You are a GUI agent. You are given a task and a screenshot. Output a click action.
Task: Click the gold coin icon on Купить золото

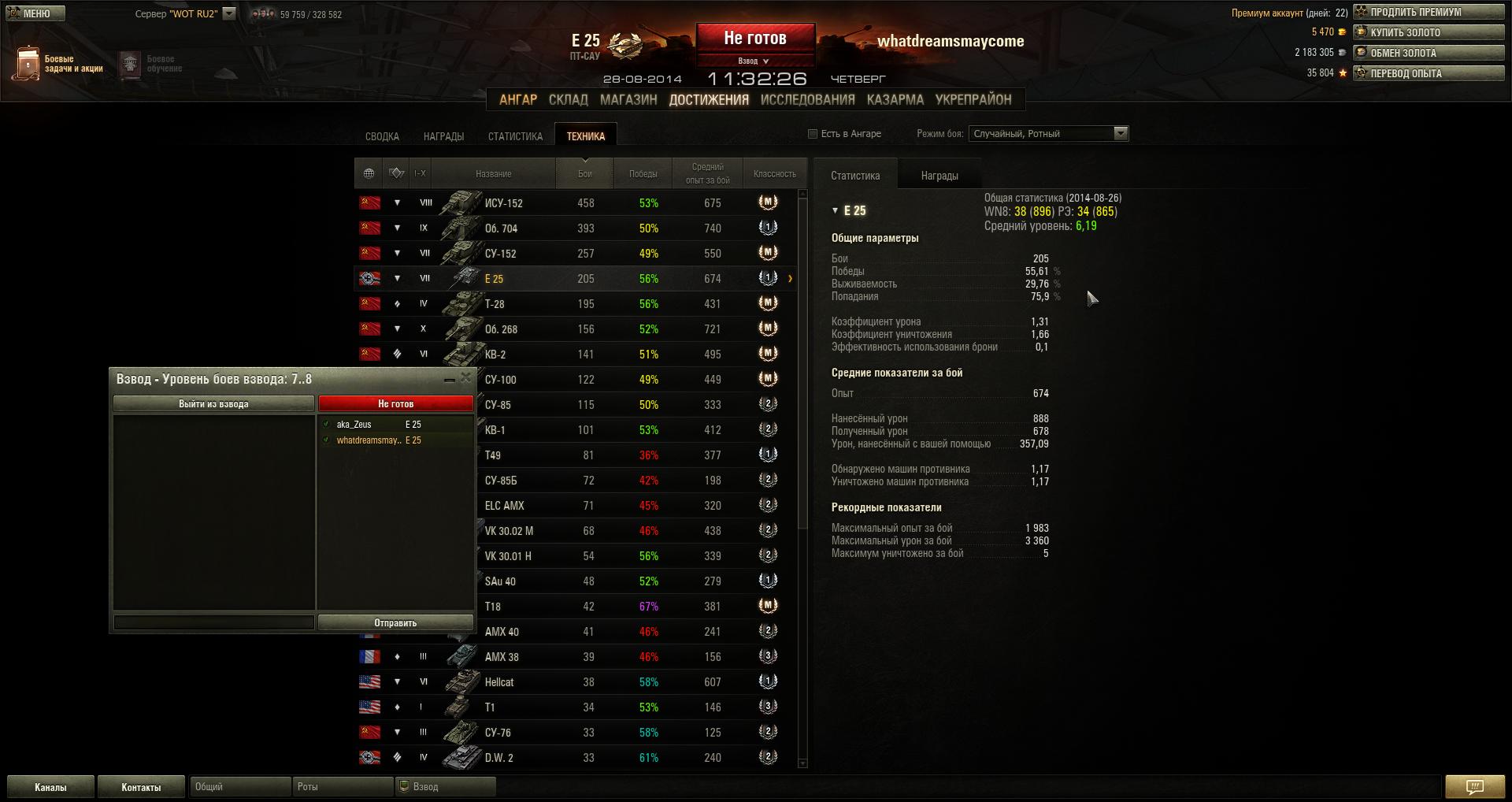1361,32
